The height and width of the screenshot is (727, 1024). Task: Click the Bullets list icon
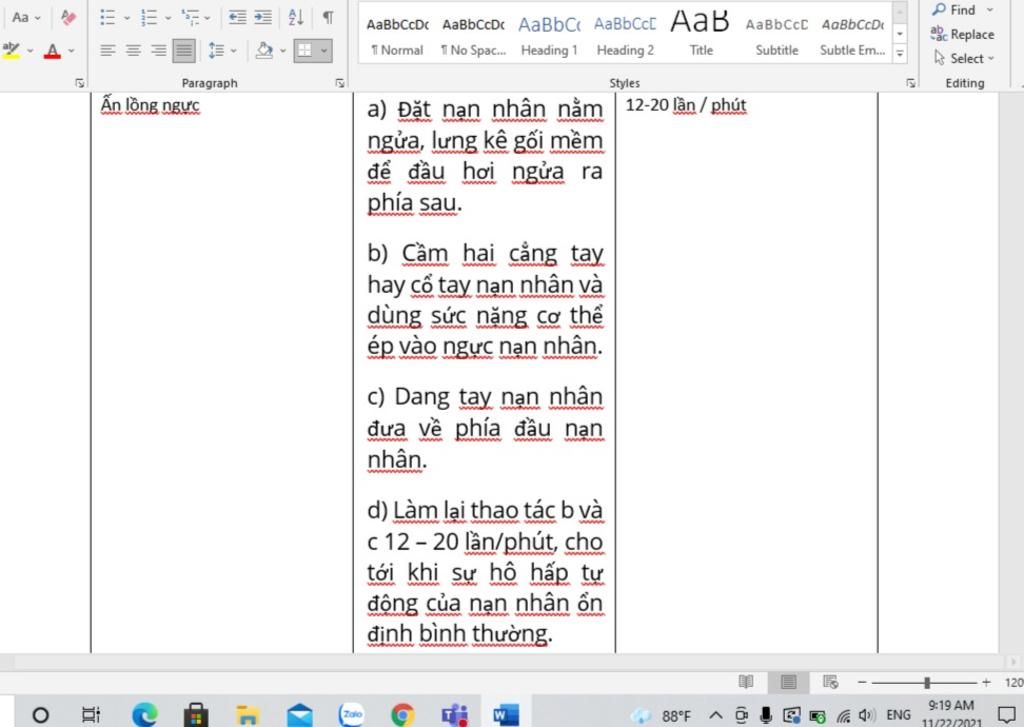tap(108, 18)
